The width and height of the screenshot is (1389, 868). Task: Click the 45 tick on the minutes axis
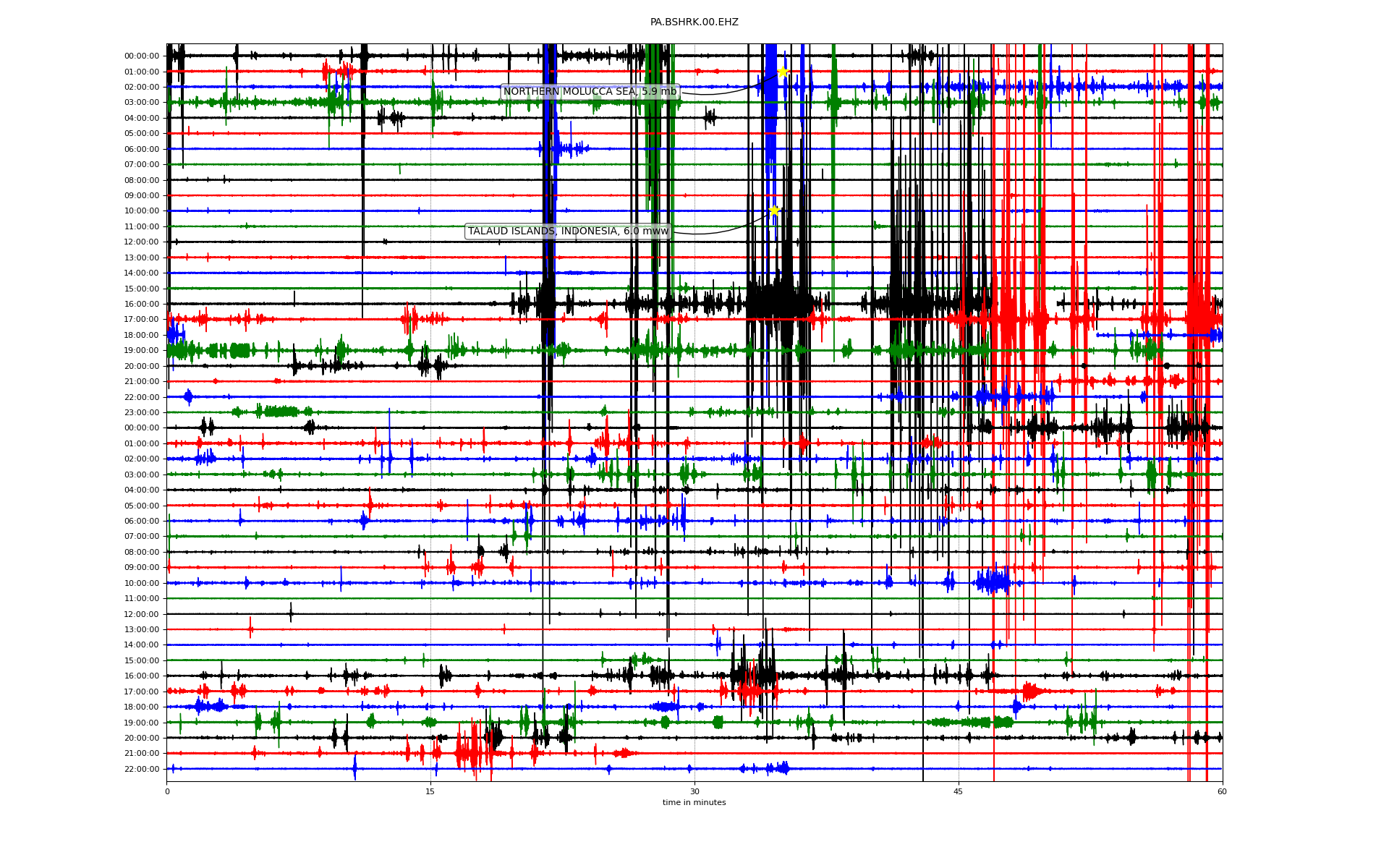point(959,791)
